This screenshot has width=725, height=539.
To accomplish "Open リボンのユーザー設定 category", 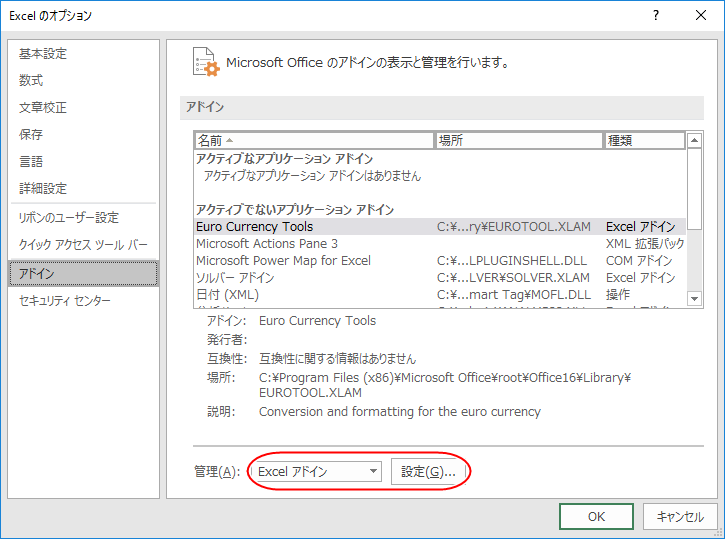I will click(x=68, y=218).
